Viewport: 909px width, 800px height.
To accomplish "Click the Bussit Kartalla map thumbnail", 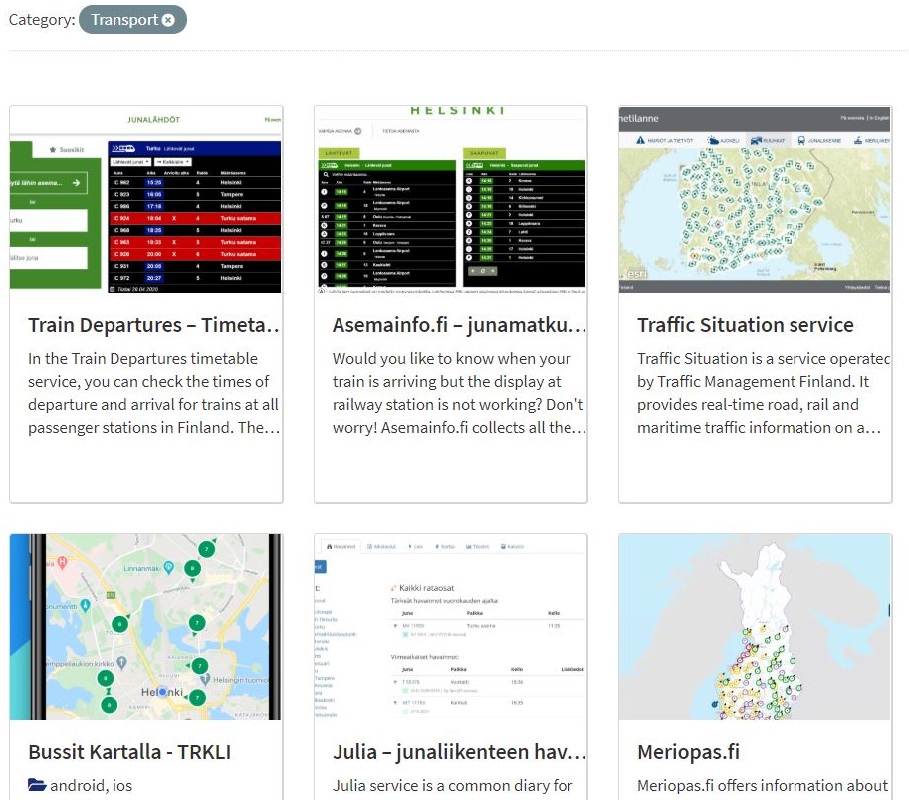I will pyautogui.click(x=146, y=627).
